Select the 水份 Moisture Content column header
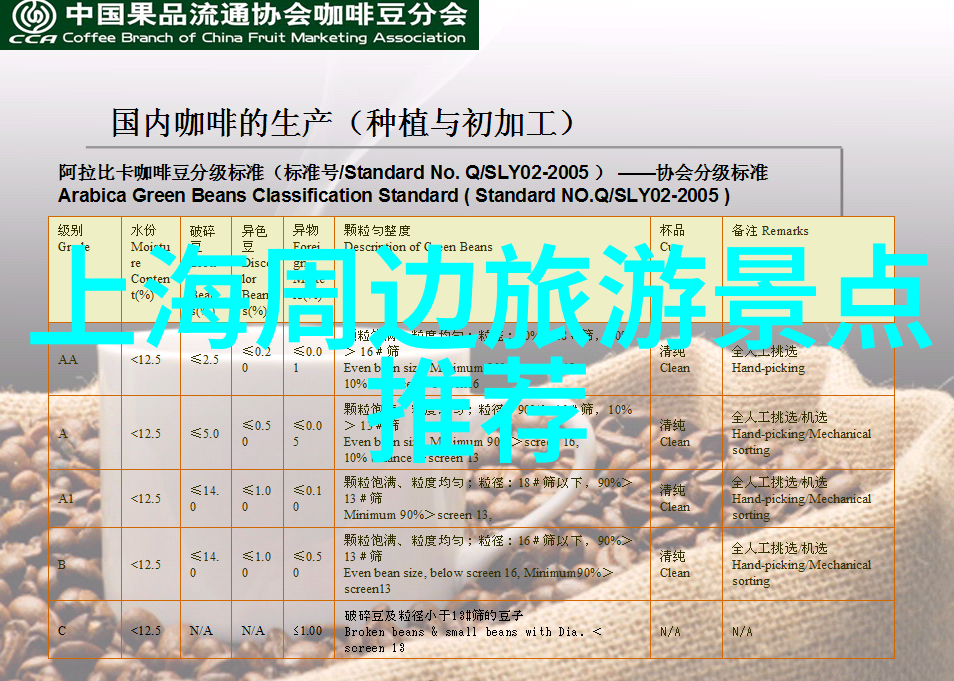 (x=150, y=262)
